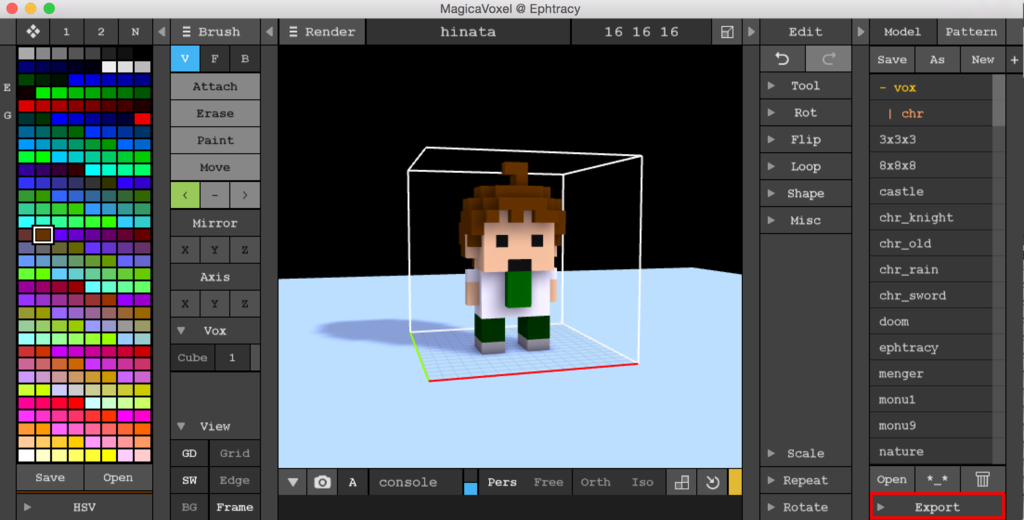Collapse Model panel with right arrow
1024x520 pixels.
pos(861,31)
